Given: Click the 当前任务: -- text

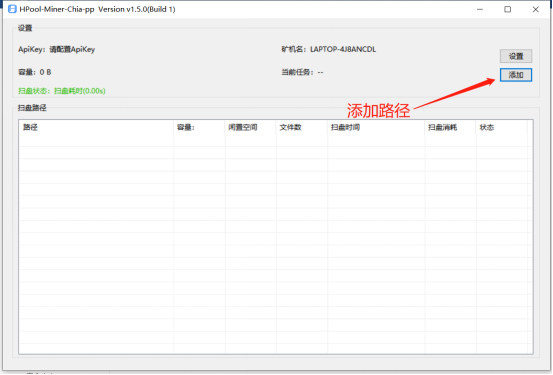Looking at the screenshot, I should (x=302, y=72).
